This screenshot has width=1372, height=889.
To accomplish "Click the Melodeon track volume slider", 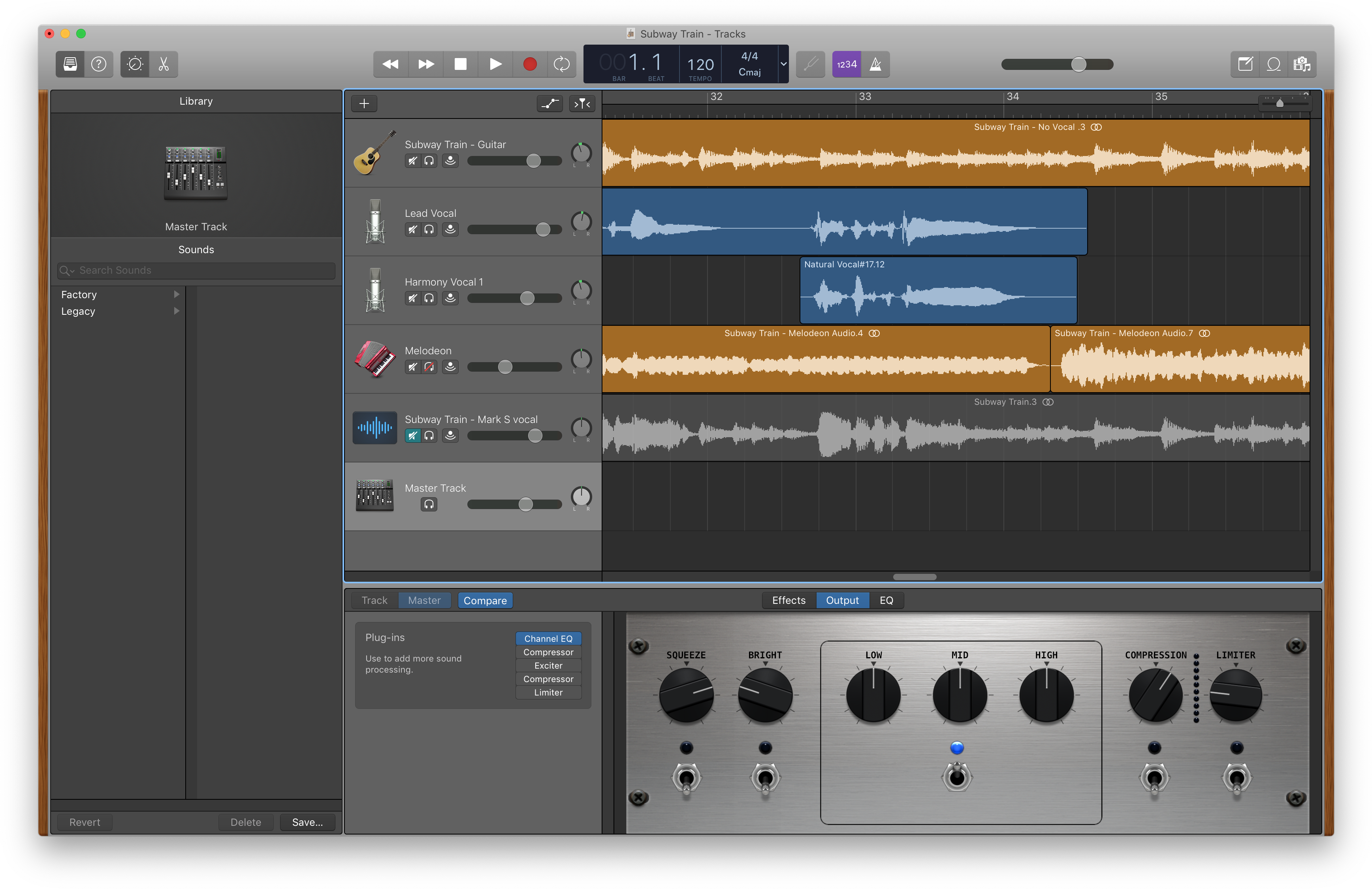I will (505, 367).
